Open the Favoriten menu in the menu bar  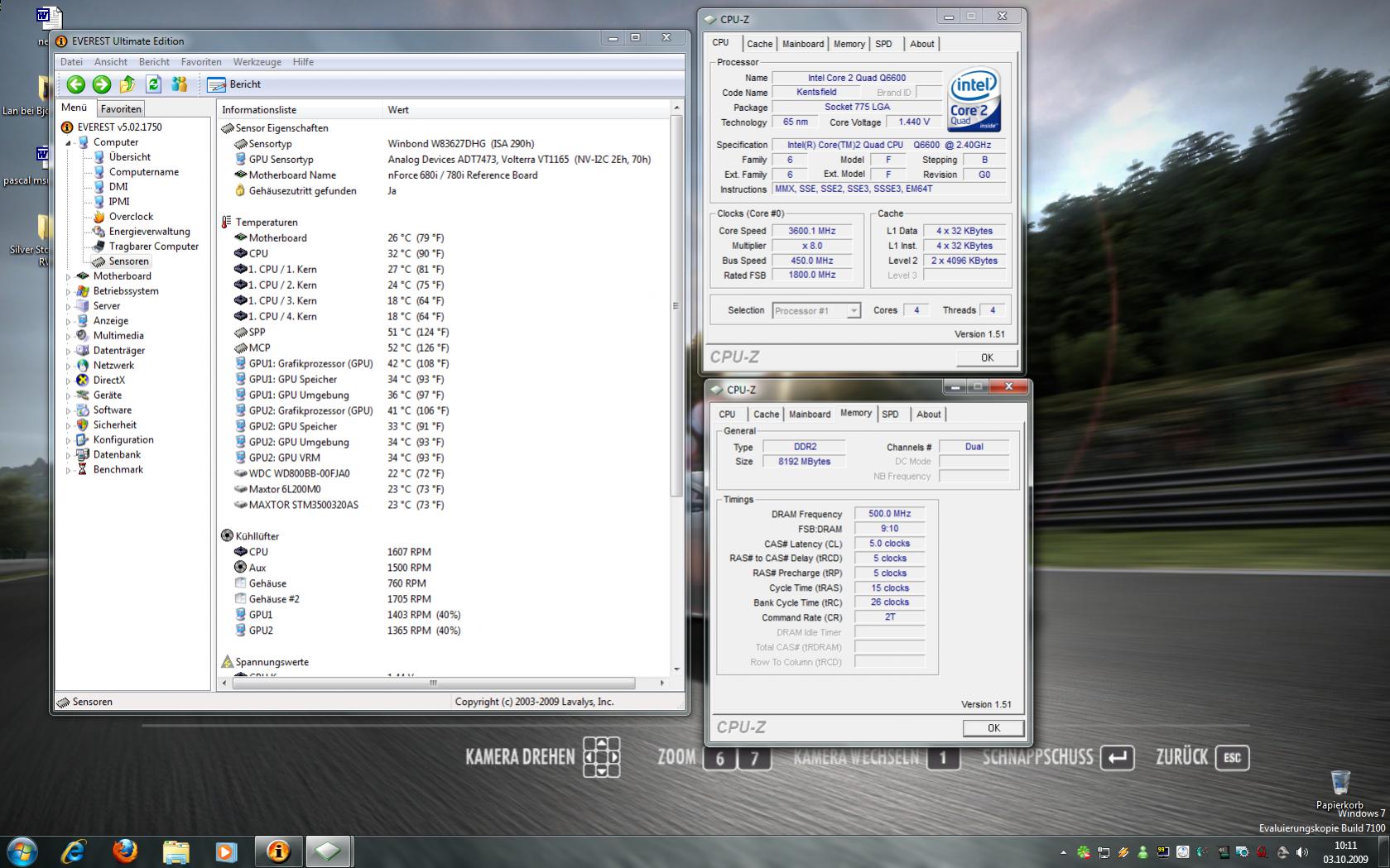(201, 62)
